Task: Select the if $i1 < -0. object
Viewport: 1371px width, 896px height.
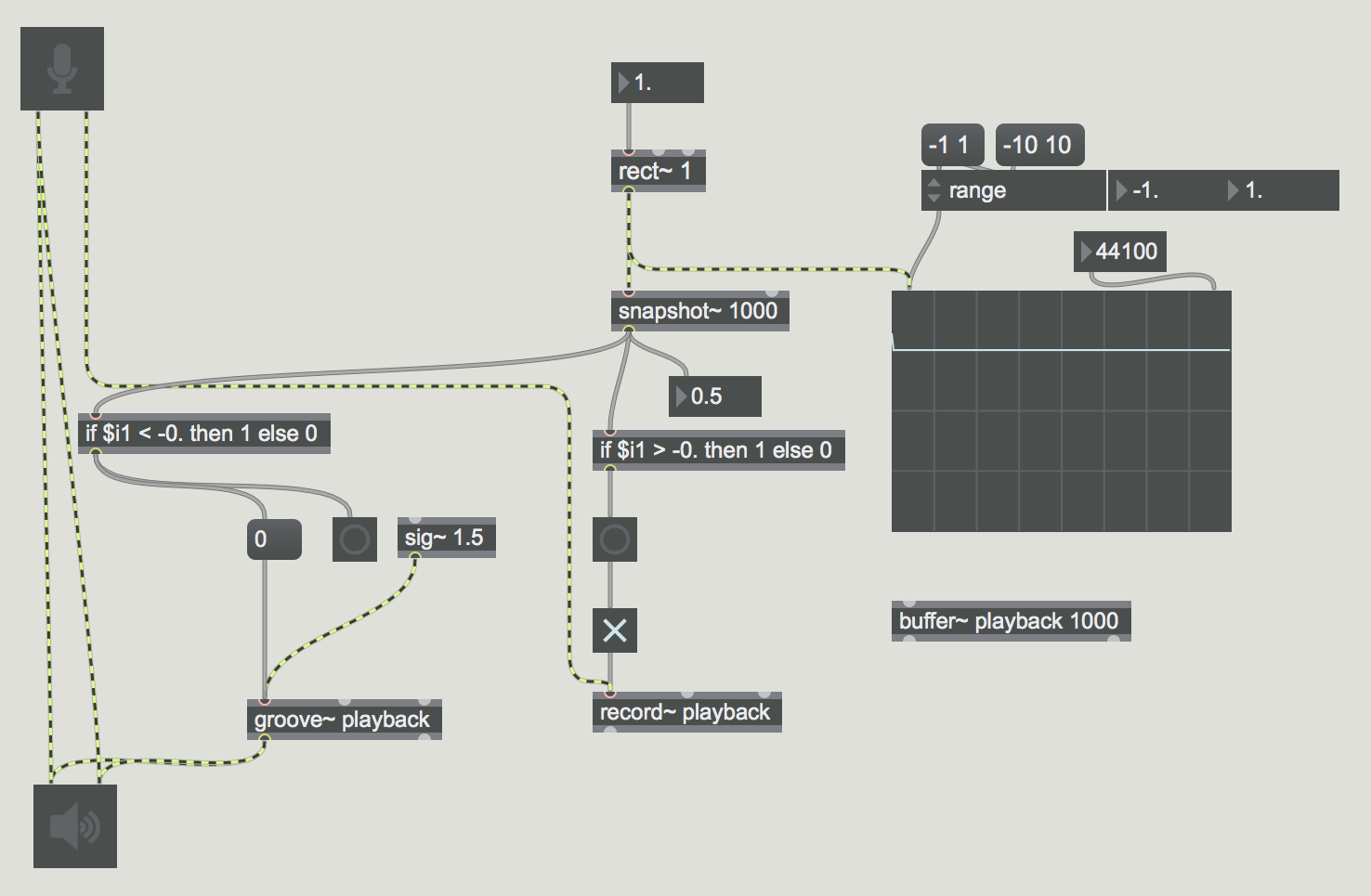Action: coord(204,434)
